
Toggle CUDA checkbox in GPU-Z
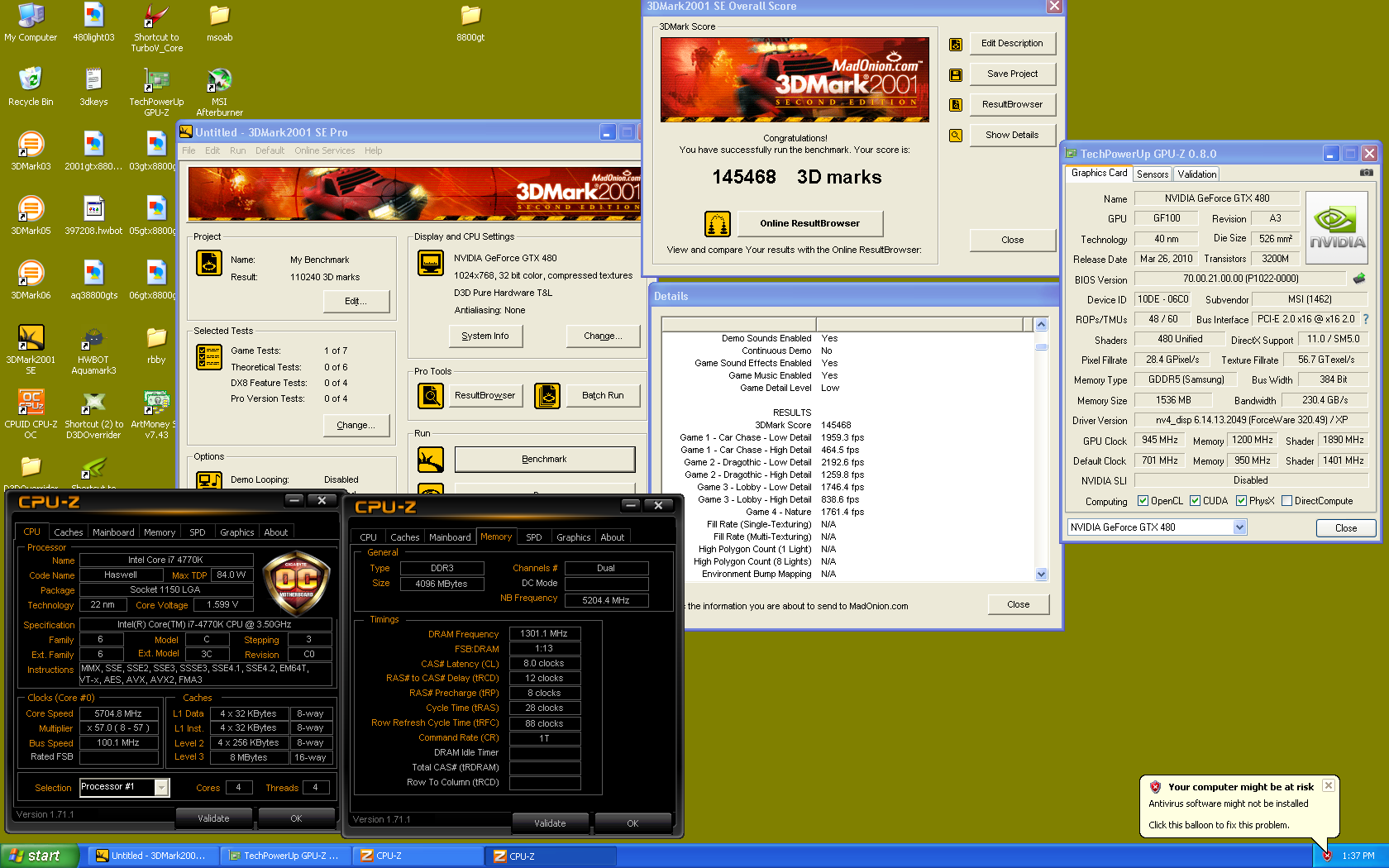pos(1195,501)
